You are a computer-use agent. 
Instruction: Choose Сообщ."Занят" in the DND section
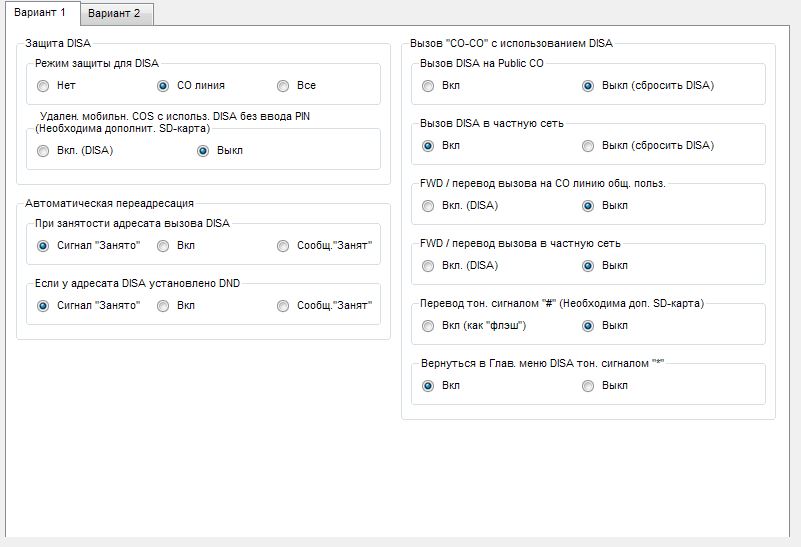click(283, 306)
